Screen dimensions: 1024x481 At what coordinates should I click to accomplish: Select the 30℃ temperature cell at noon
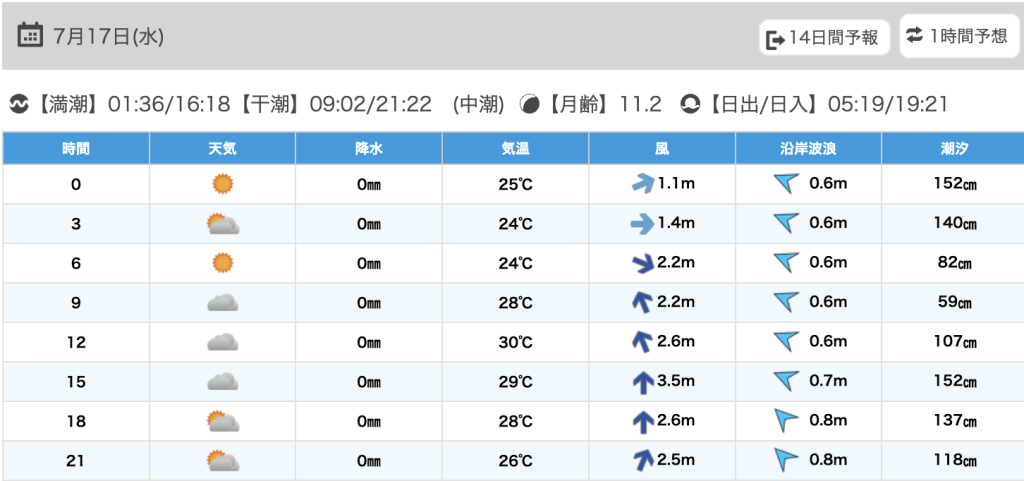[x=515, y=342]
